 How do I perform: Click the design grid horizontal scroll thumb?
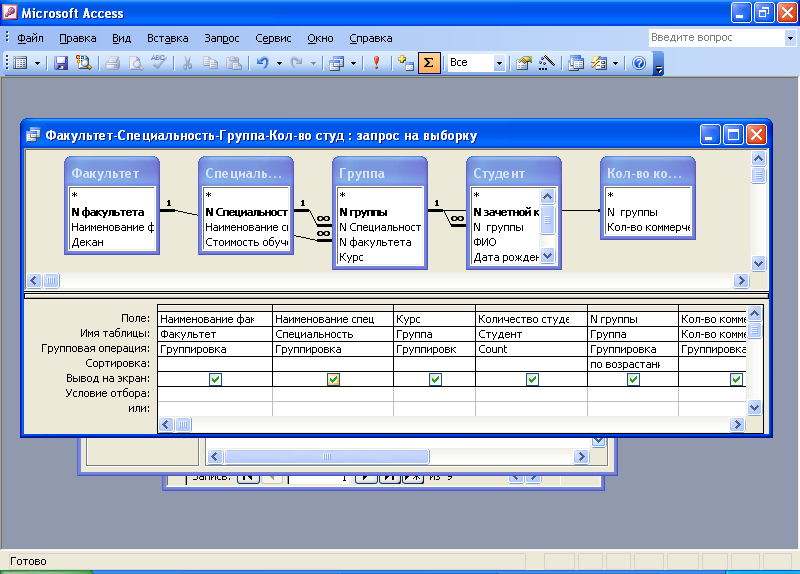(x=183, y=425)
